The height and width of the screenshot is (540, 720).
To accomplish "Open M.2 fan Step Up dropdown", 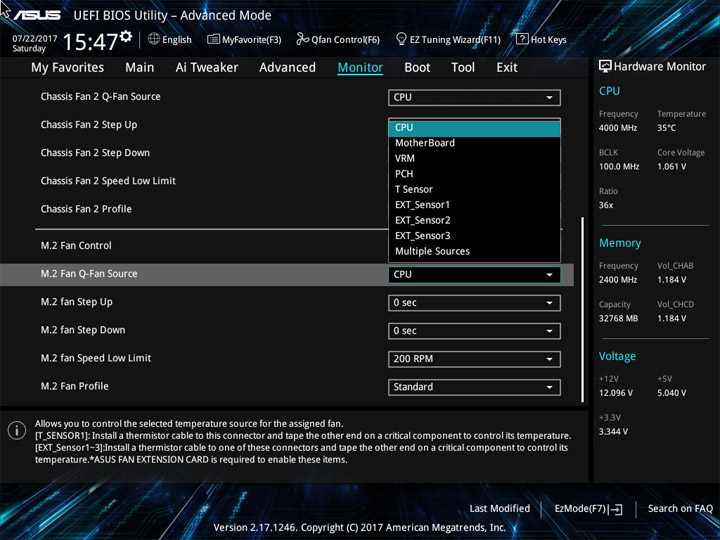I will tap(474, 303).
